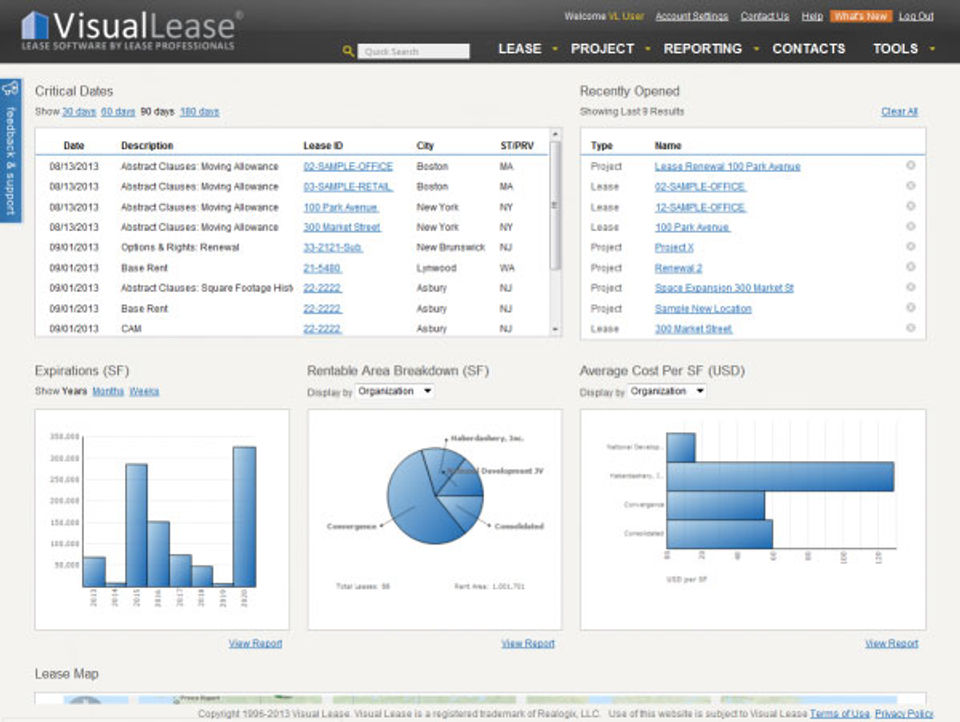Open Average Cost Display by Organization dropdown
This screenshot has height=722, width=960.
667,391
